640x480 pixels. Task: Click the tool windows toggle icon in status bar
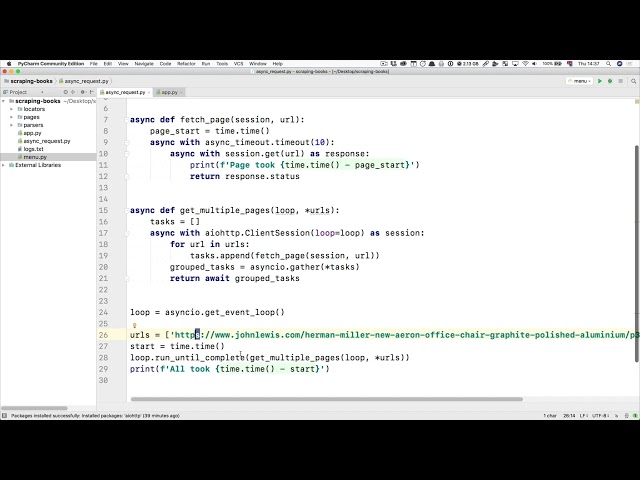(4, 416)
